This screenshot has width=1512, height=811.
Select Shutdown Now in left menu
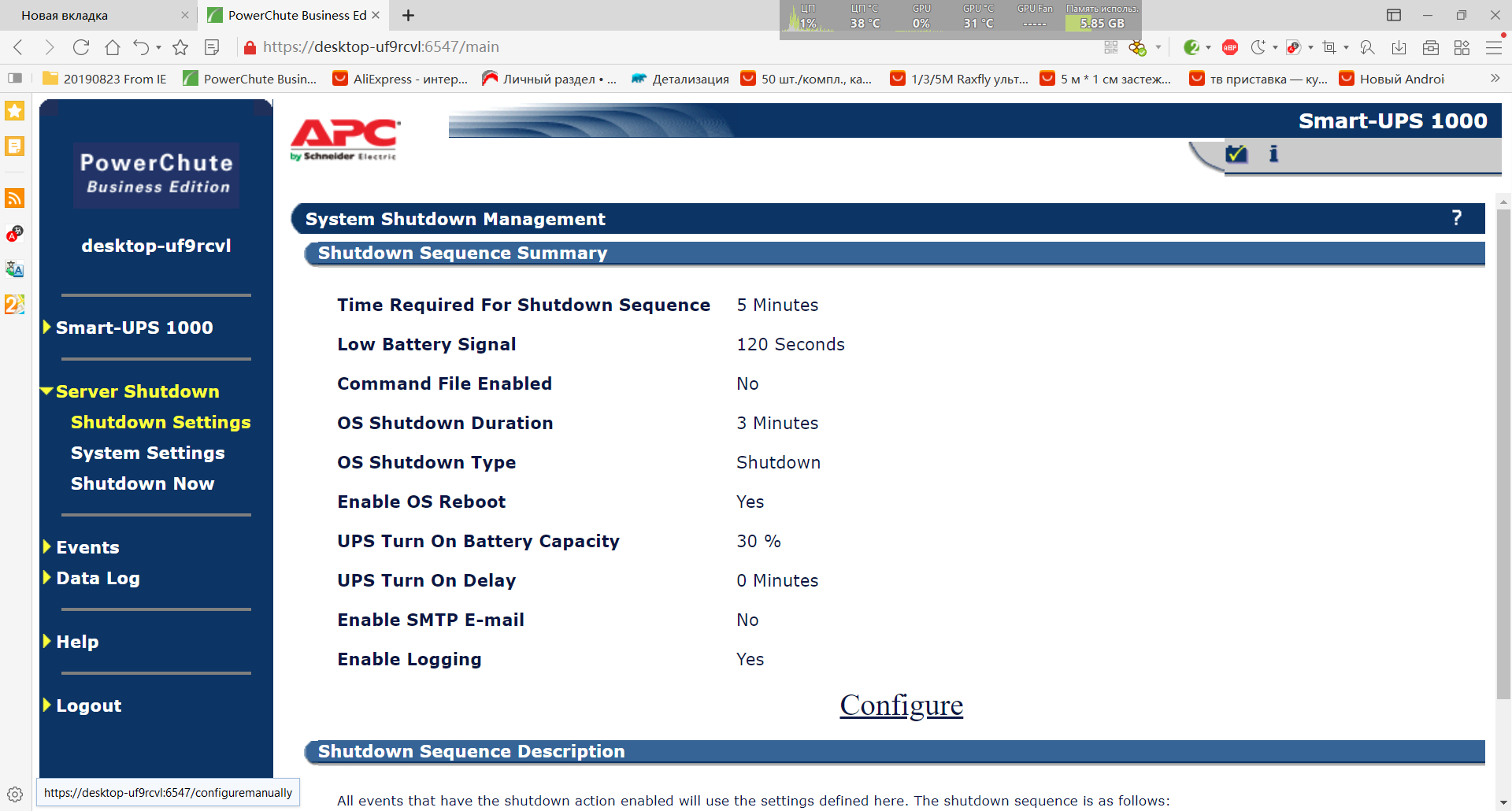[x=143, y=483]
